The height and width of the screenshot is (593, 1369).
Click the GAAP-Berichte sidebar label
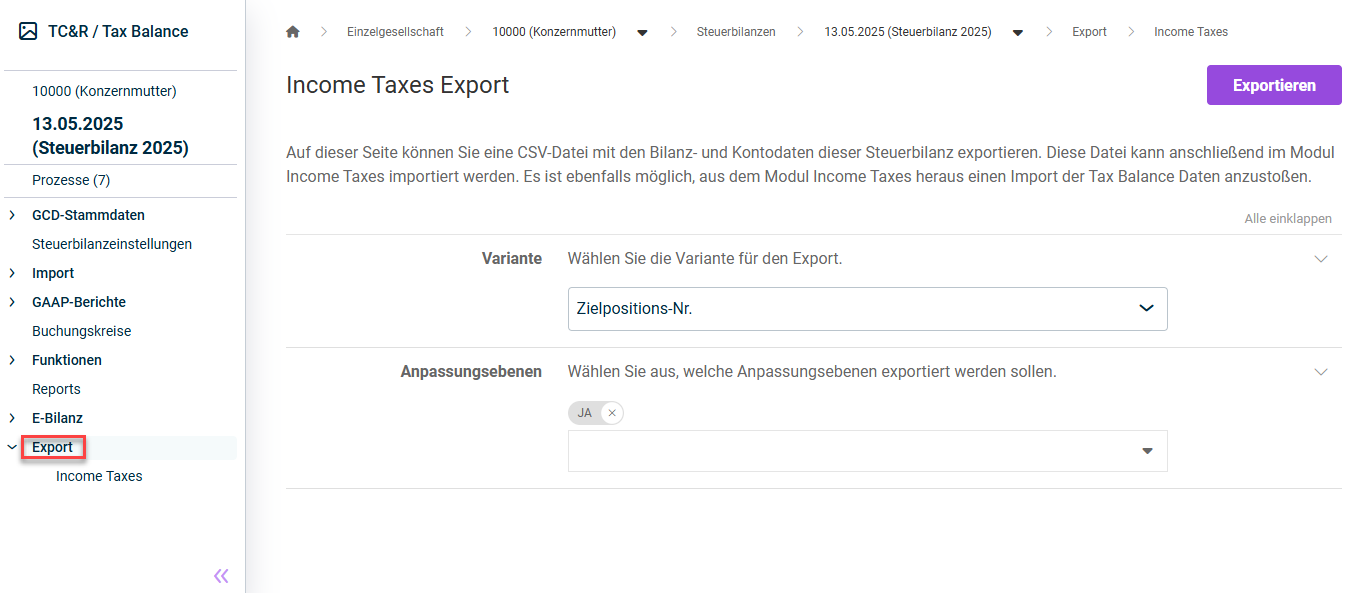pos(79,302)
